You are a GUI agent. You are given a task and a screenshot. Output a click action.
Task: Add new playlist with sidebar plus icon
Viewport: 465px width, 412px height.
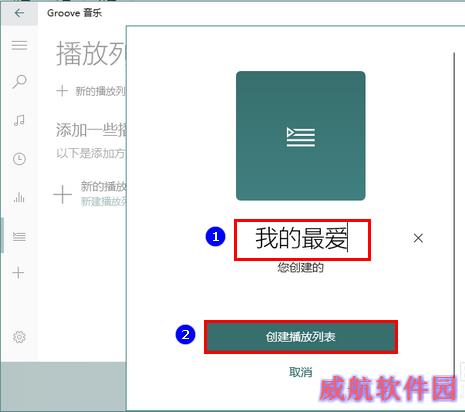[x=18, y=273]
